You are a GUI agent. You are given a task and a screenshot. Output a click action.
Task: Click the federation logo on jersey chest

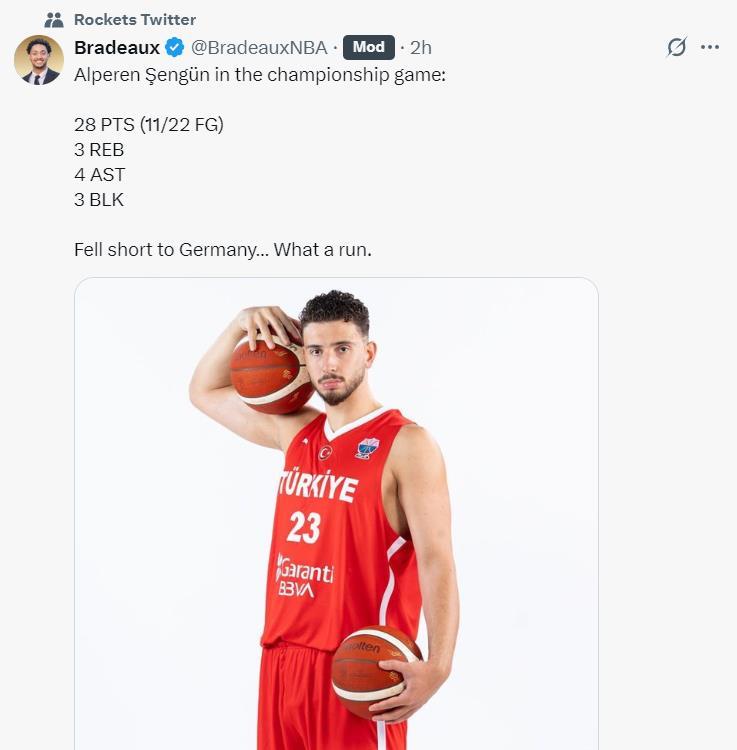(367, 448)
